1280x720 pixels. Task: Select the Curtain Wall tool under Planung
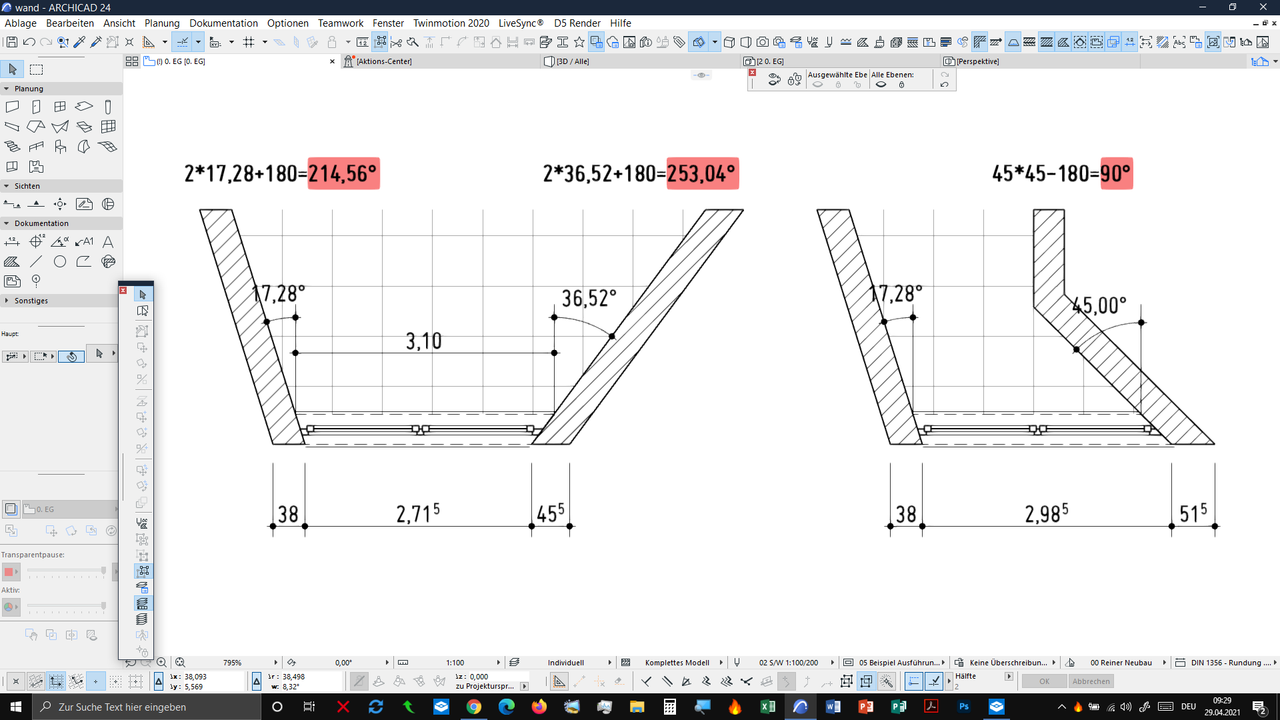click(x=108, y=127)
